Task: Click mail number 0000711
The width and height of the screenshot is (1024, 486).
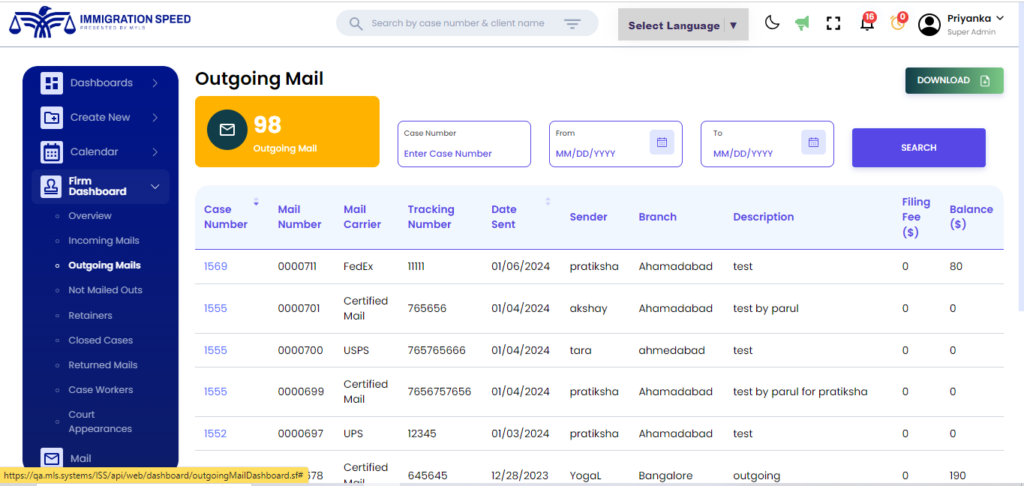Action: click(297, 267)
